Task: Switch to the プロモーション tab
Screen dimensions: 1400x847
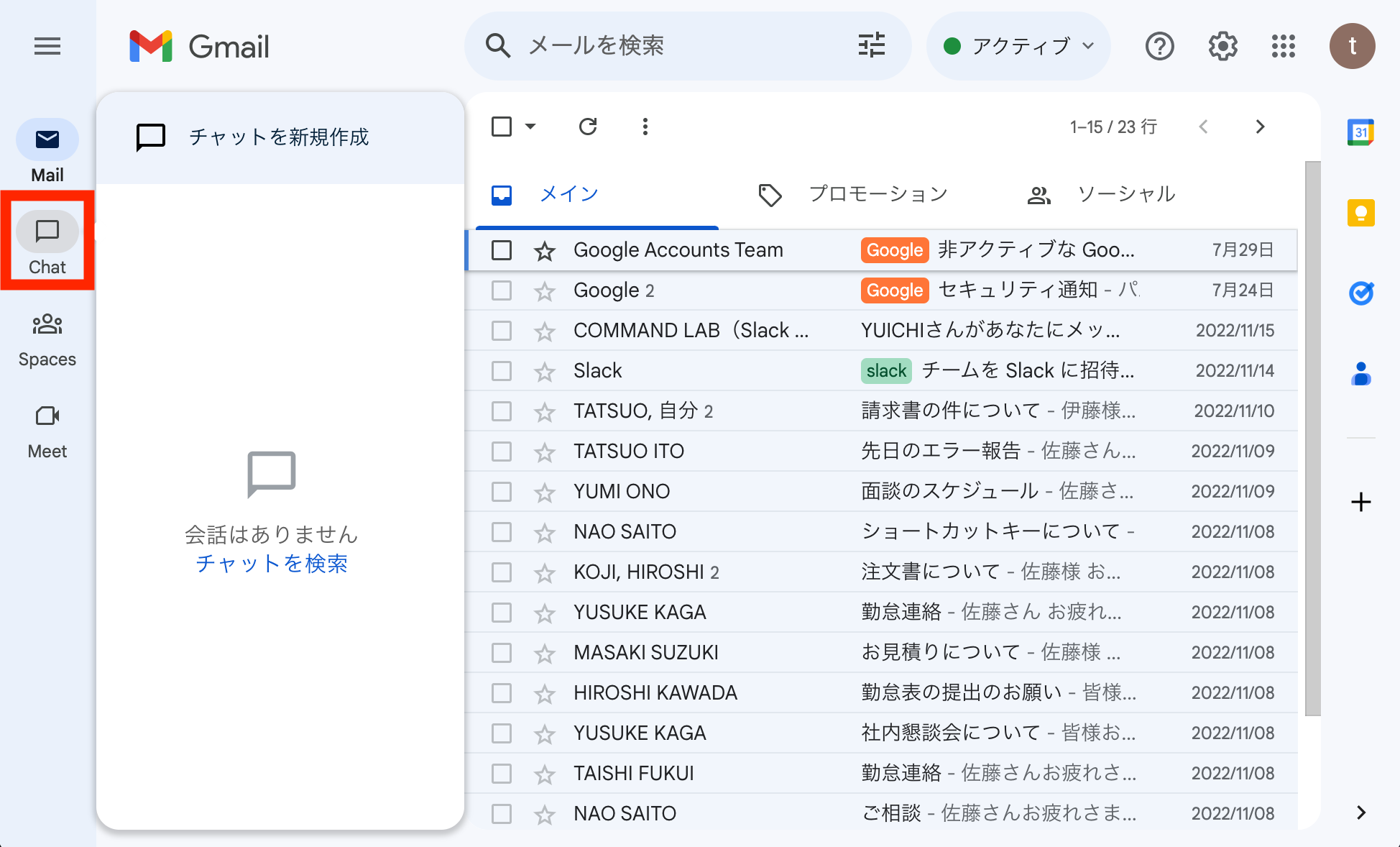Action: point(878,193)
